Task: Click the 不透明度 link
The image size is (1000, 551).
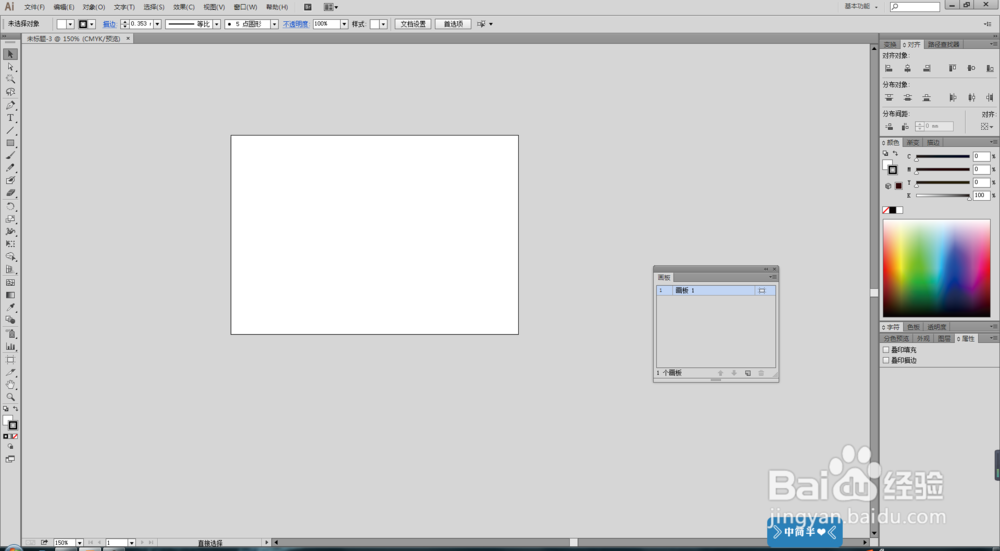Action: click(x=295, y=24)
